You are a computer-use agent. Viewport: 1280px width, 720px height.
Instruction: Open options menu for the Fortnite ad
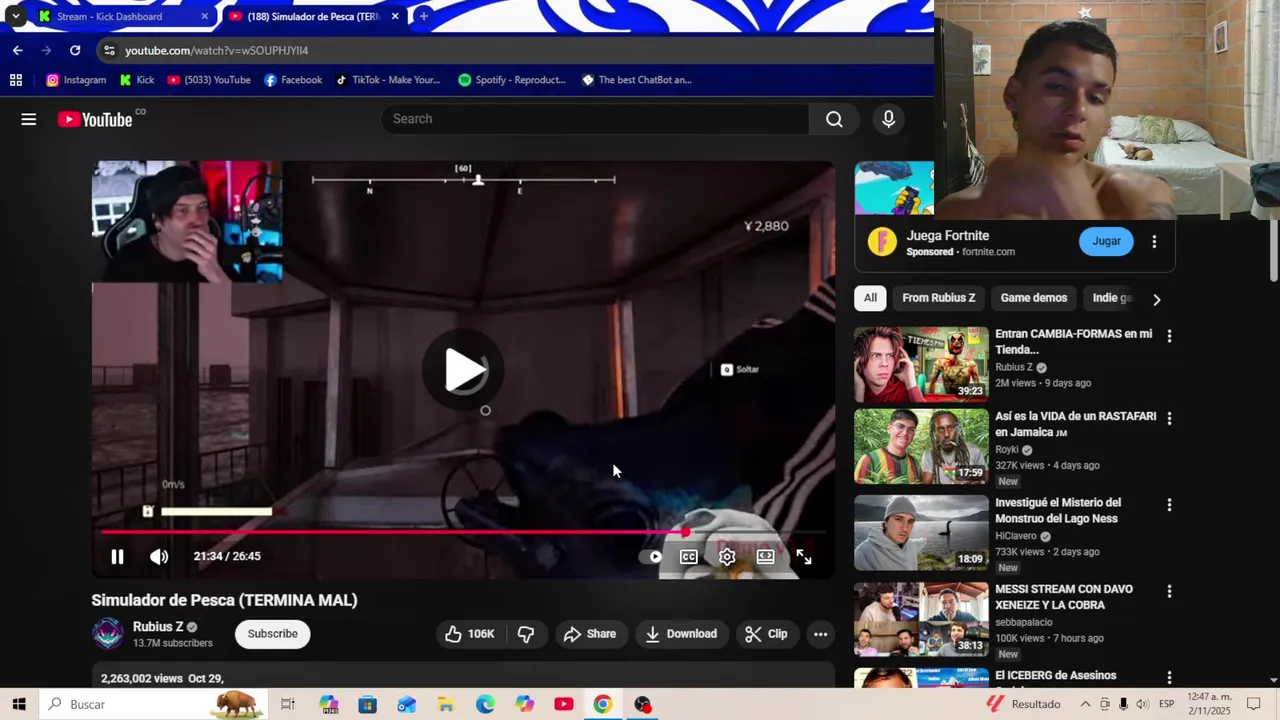pyautogui.click(x=1154, y=241)
